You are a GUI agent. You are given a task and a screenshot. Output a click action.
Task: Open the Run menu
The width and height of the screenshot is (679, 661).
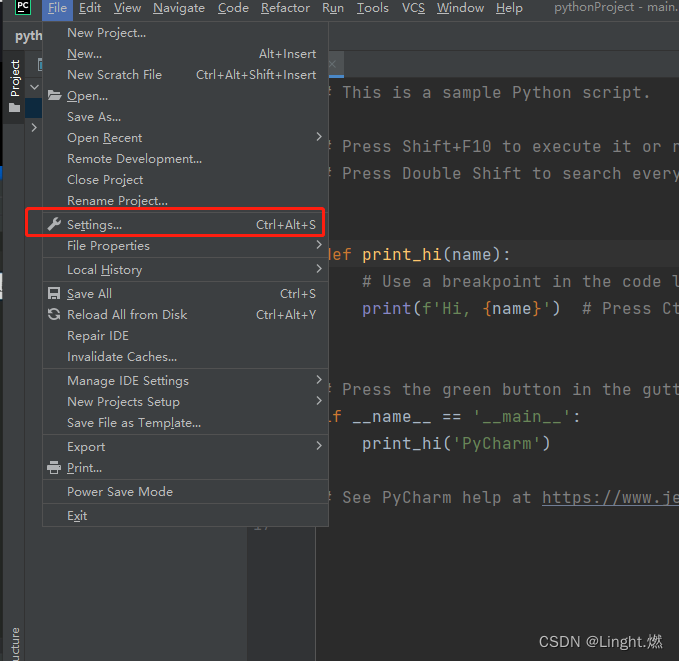(x=333, y=8)
